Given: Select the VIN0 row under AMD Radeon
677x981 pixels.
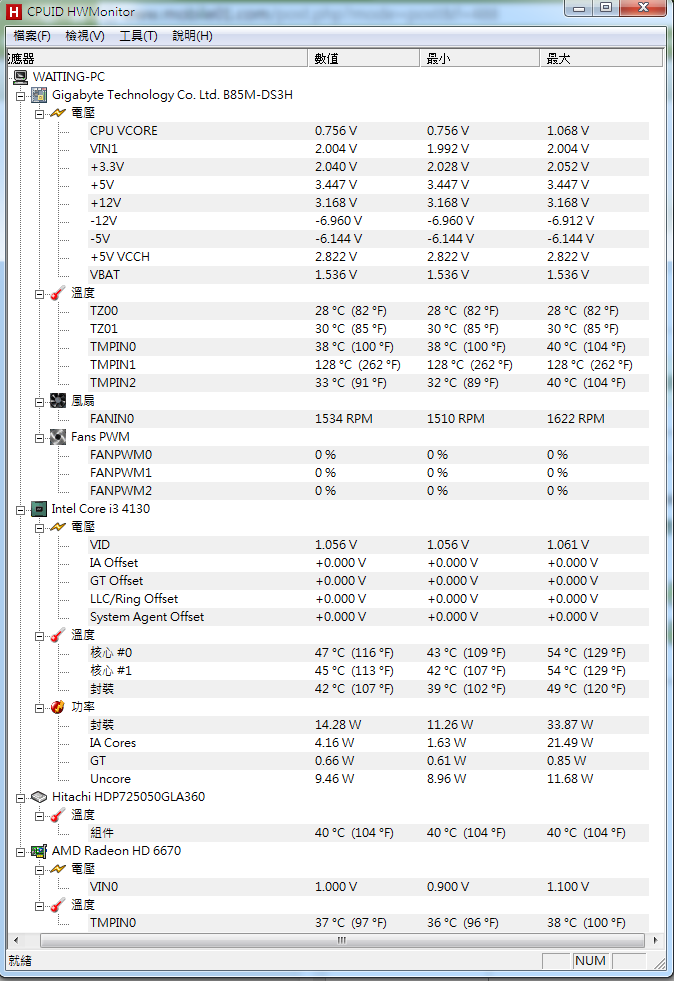Looking at the screenshot, I should coord(369,887).
